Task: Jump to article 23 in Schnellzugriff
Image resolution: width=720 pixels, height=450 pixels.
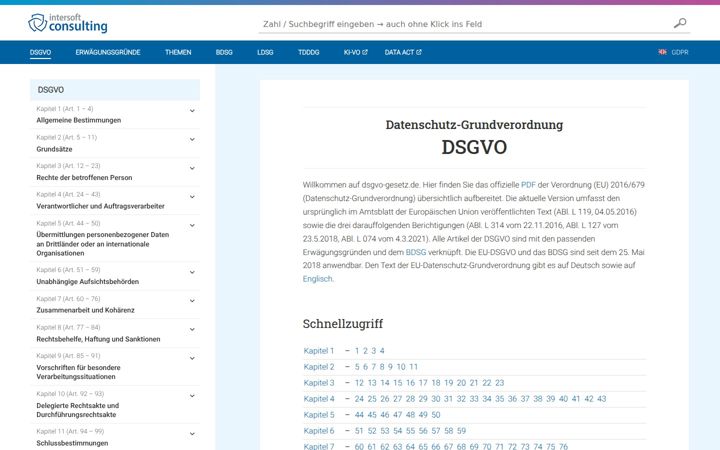Action: point(500,383)
